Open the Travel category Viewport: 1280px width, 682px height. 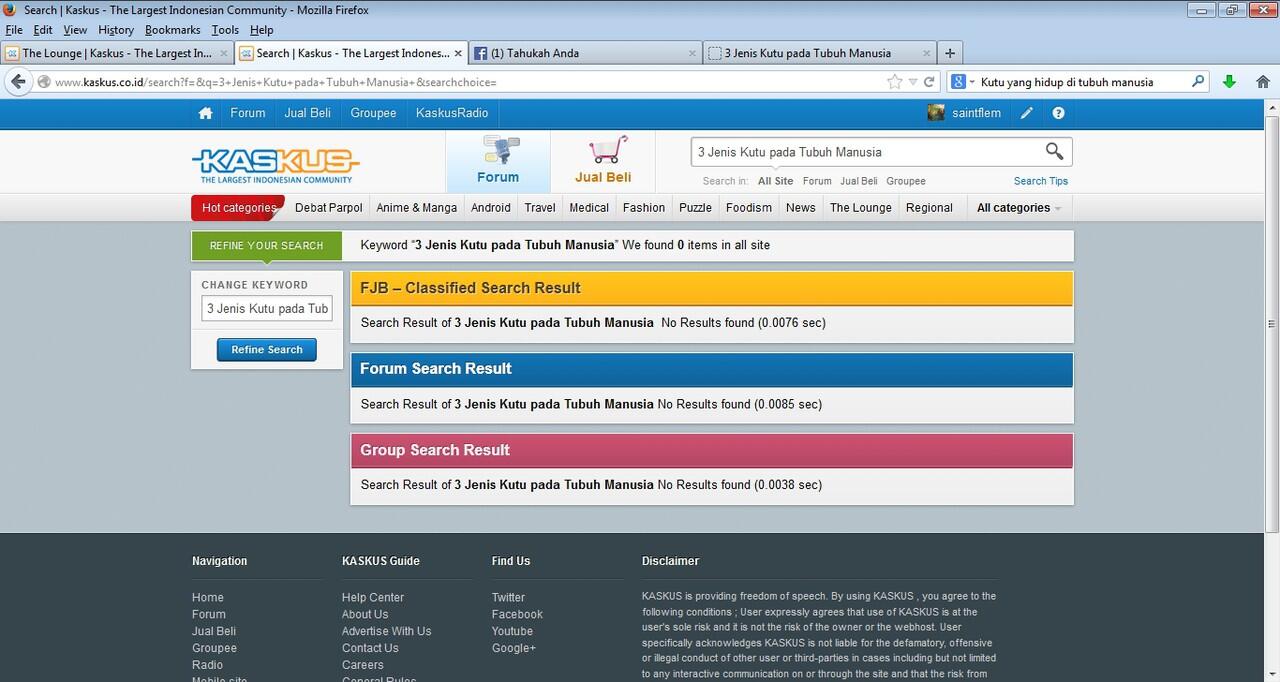pos(540,208)
